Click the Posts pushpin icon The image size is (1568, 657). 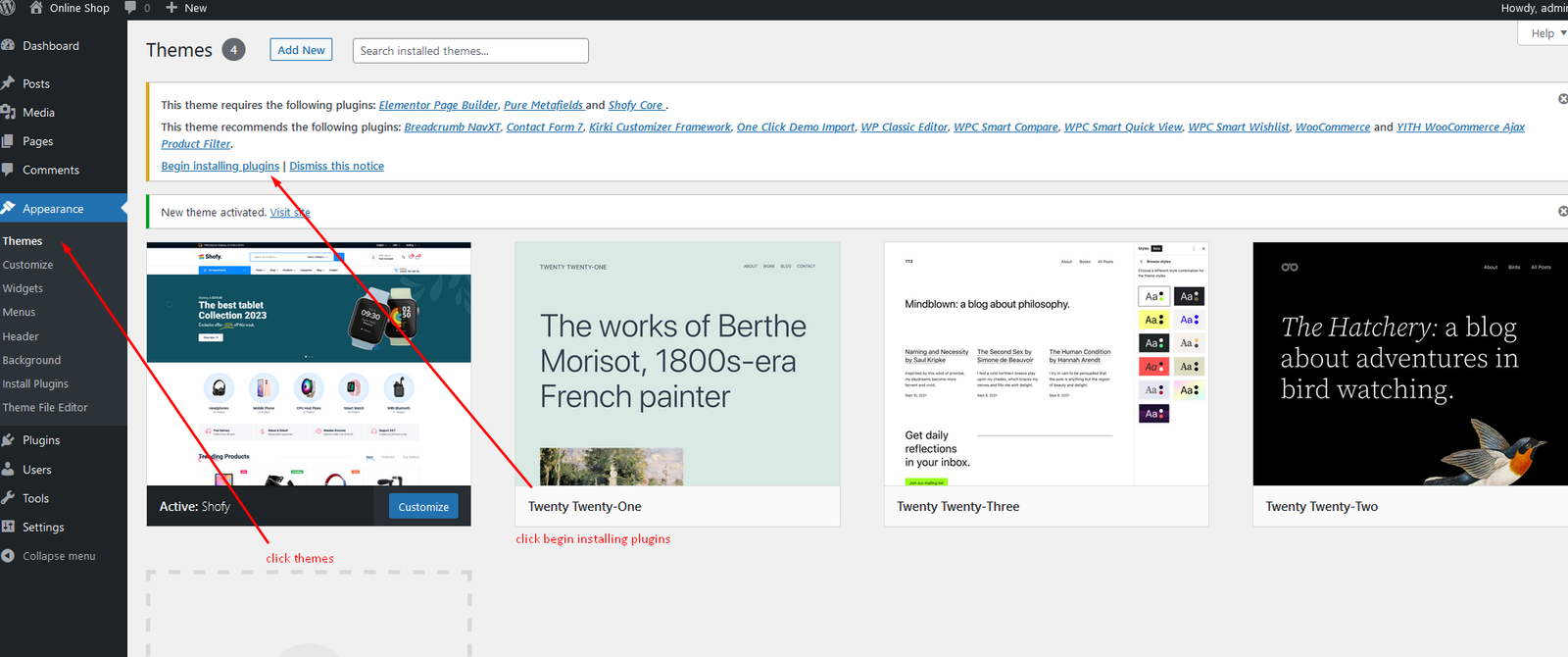click(x=8, y=84)
